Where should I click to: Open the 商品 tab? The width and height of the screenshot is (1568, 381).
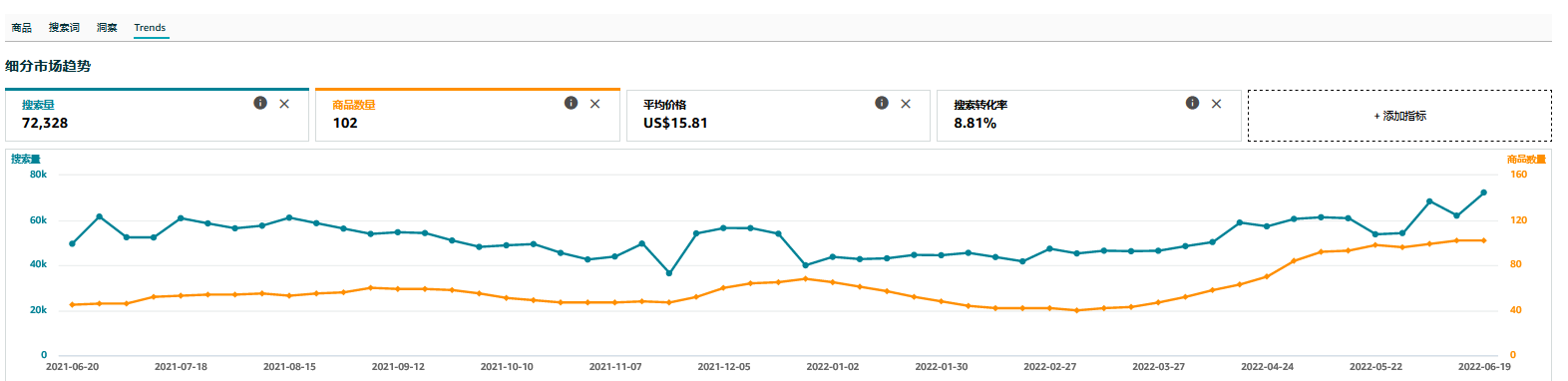click(21, 28)
